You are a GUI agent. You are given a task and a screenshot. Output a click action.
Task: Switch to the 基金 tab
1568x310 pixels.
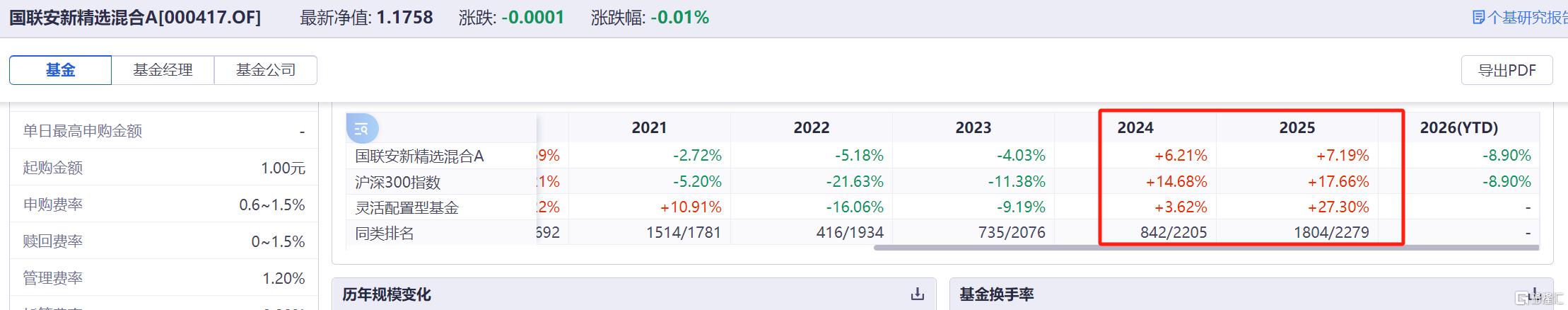point(60,70)
